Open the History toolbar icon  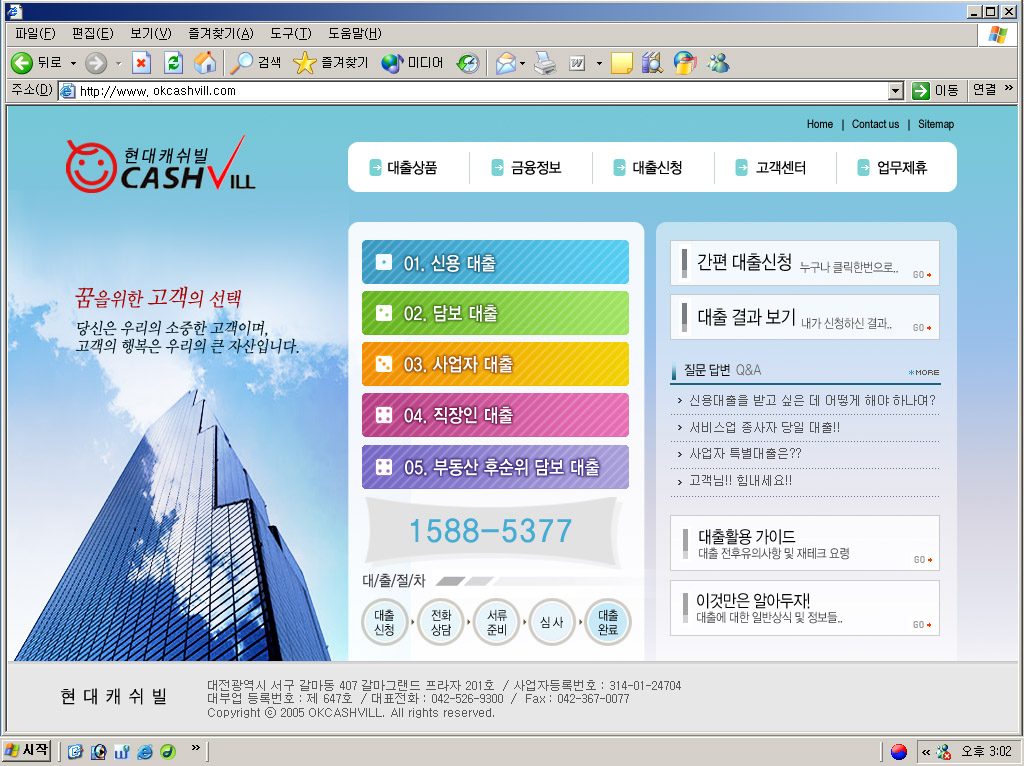468,63
